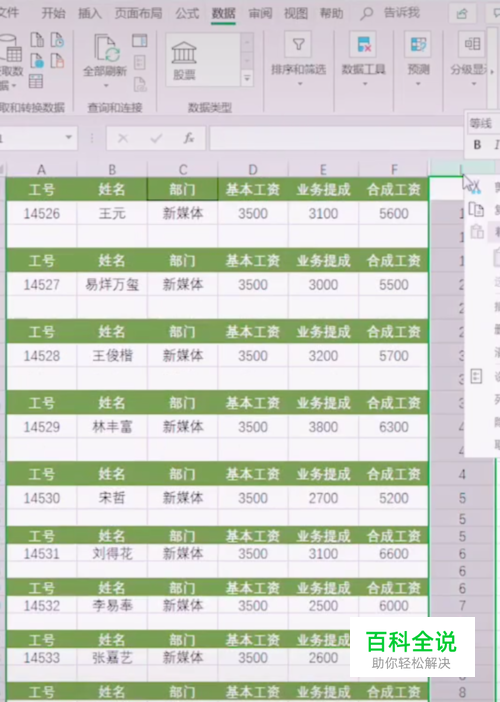Click the cell with name 宋哲
Screen dimensions: 500x702
(112, 498)
